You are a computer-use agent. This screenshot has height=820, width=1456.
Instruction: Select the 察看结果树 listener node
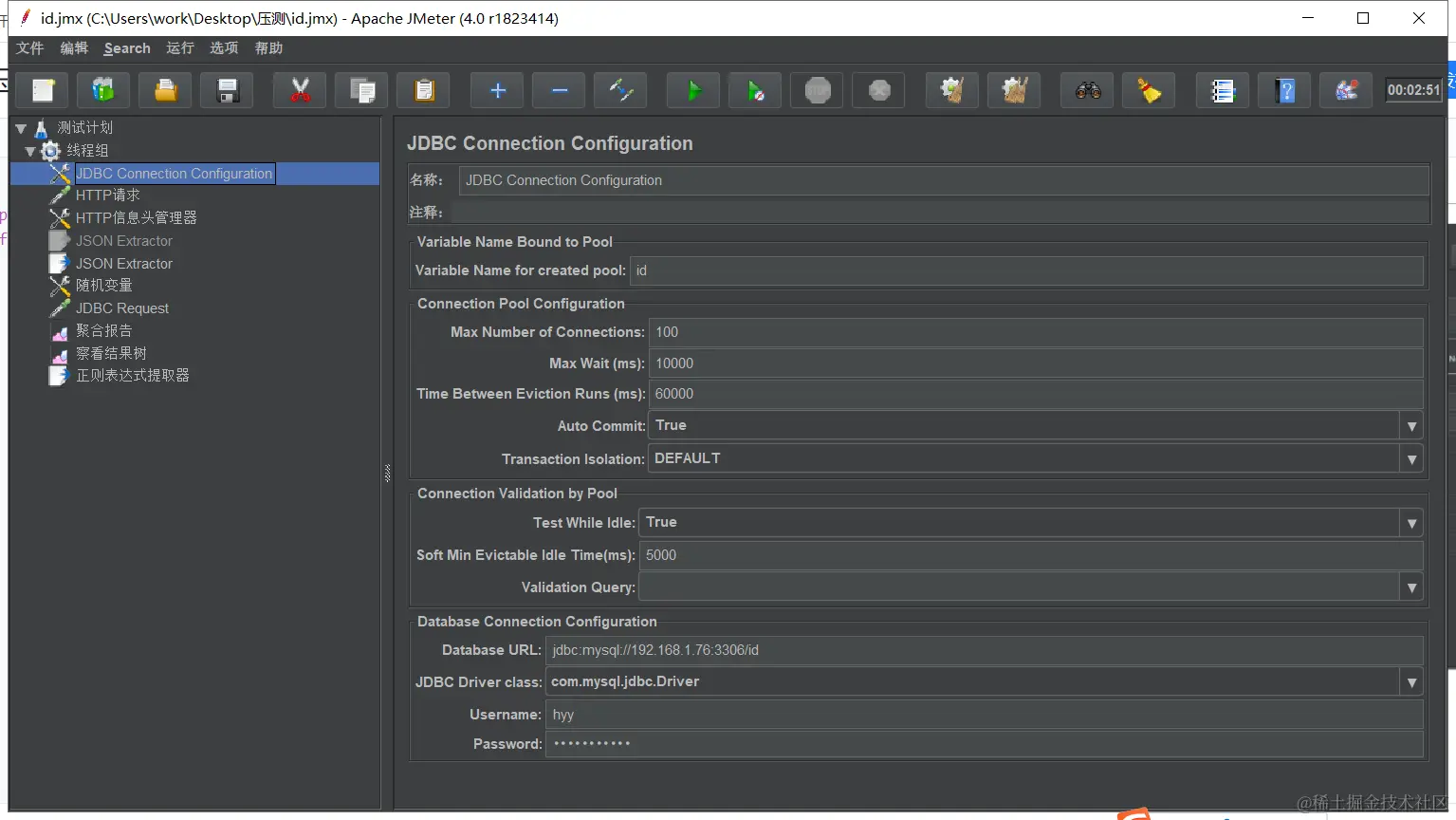pos(111,353)
